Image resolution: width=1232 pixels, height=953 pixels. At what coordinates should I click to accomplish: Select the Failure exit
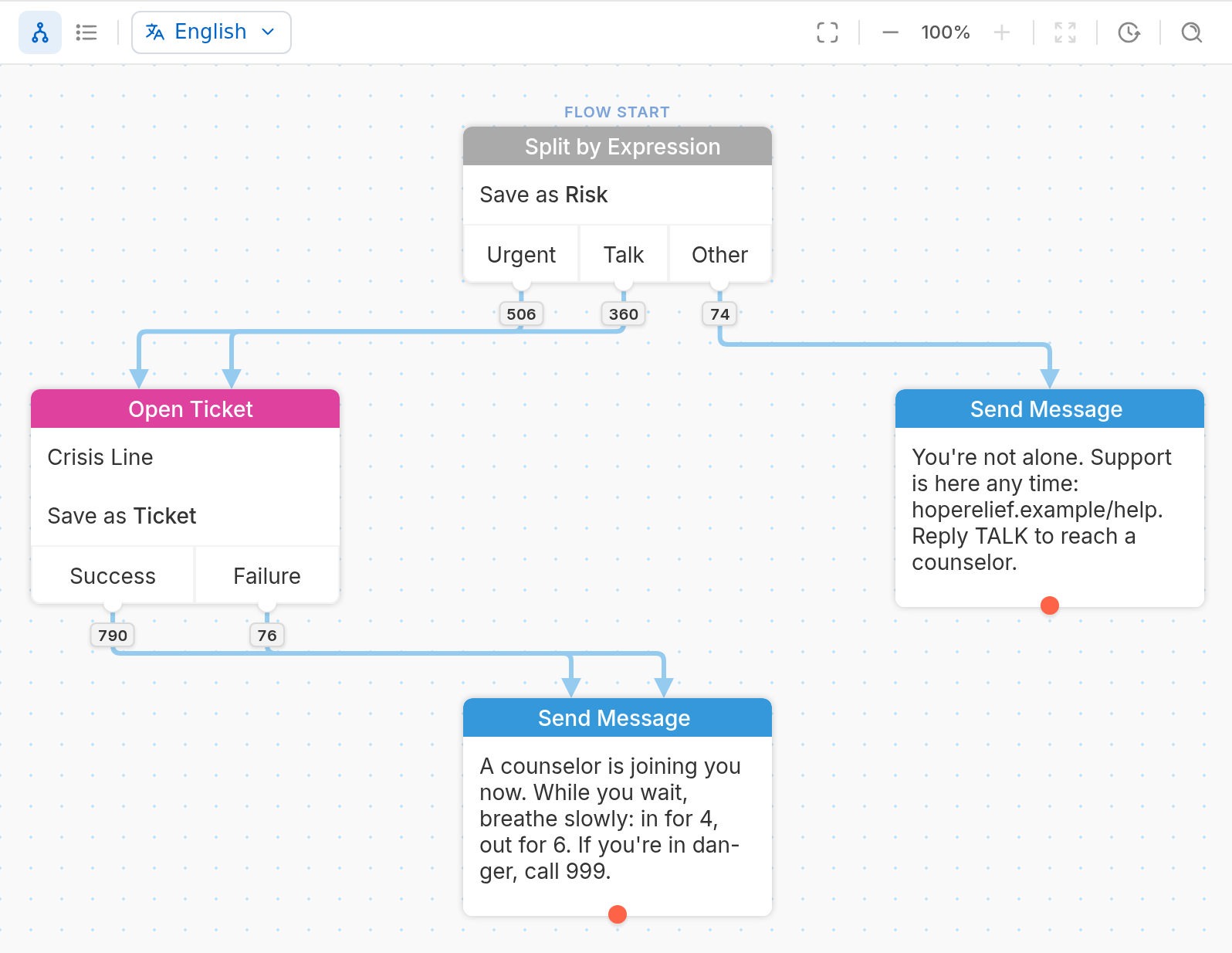(267, 576)
